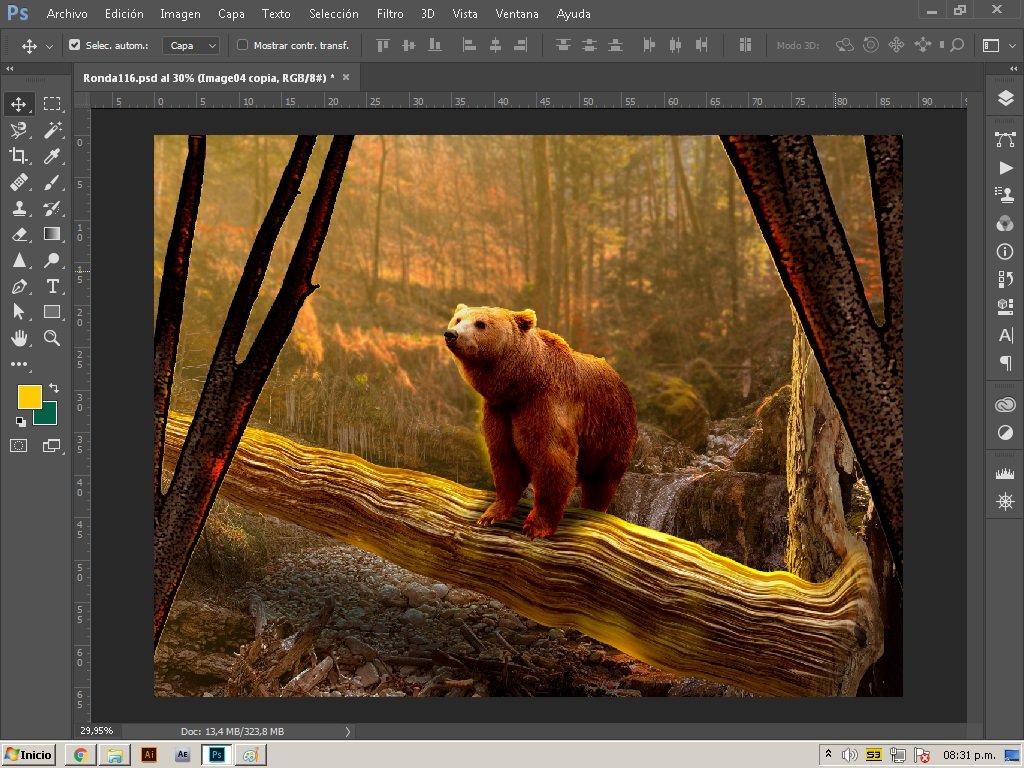This screenshot has width=1024, height=768.
Task: Open the Filtro menu
Action: coord(390,14)
